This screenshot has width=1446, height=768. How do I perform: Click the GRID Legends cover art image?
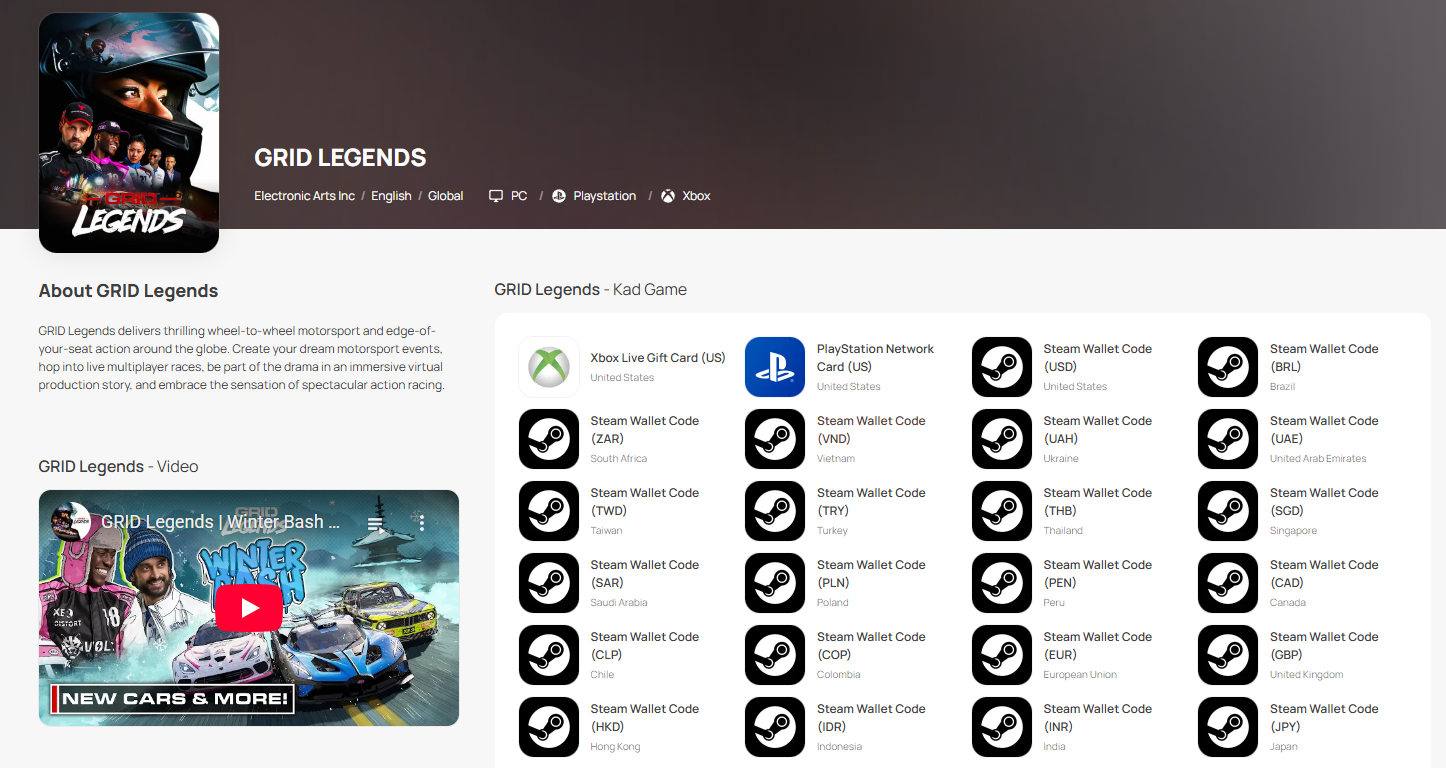pyautogui.click(x=129, y=132)
